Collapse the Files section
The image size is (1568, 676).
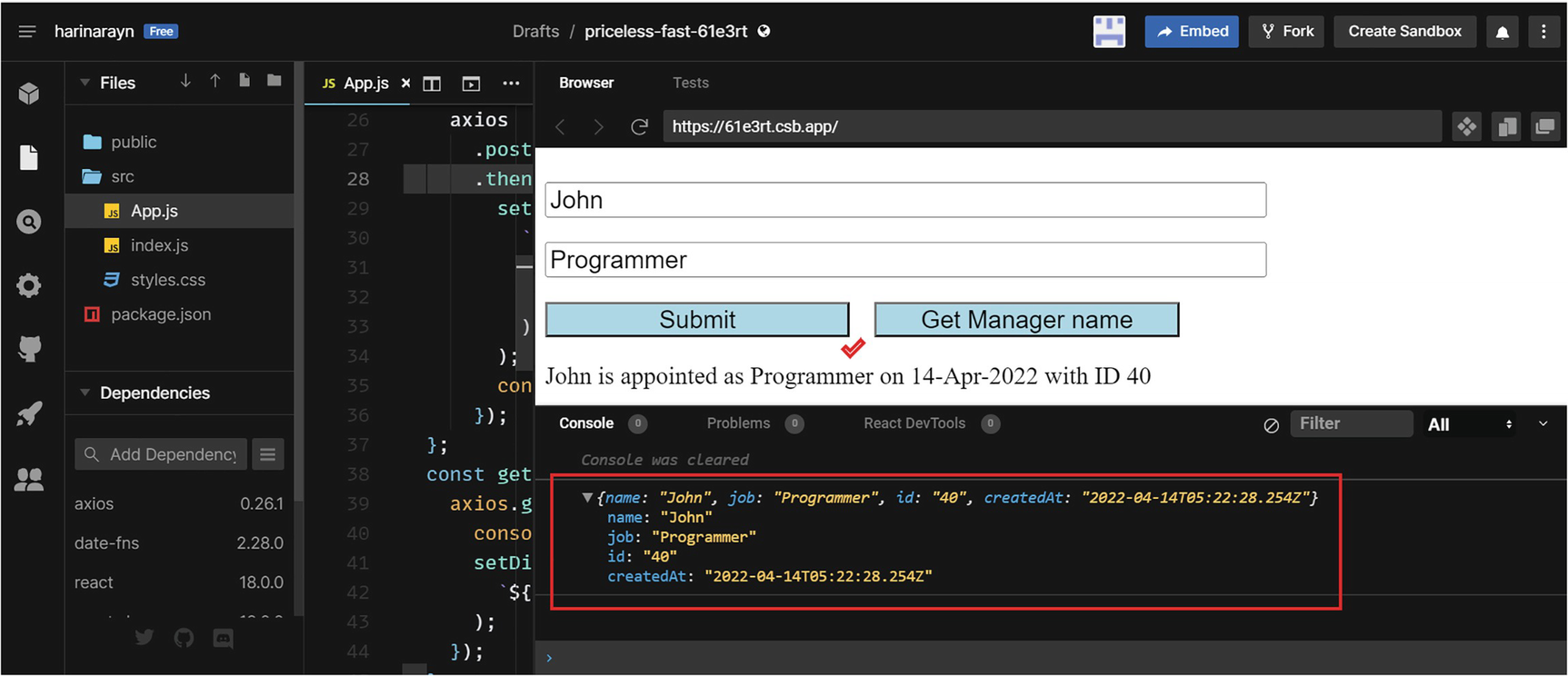85,83
